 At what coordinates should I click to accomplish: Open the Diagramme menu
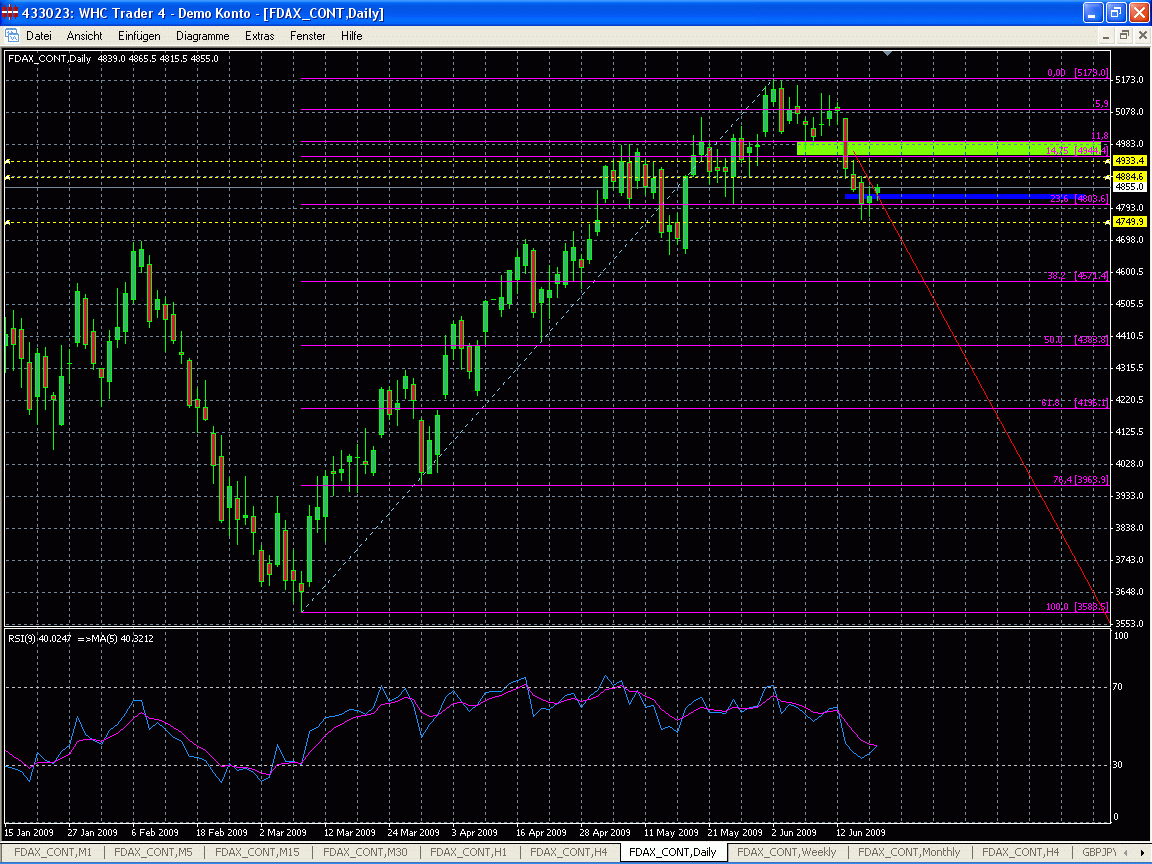click(202, 35)
